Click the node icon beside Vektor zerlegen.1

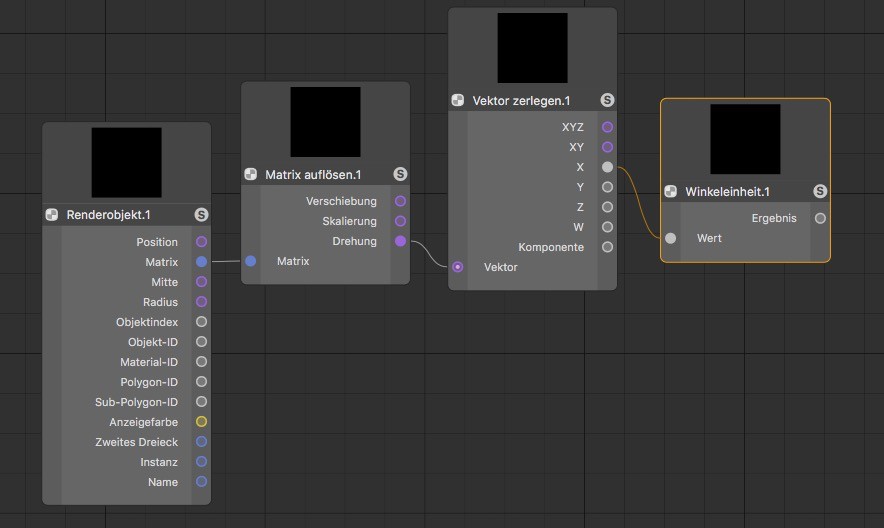tap(458, 101)
